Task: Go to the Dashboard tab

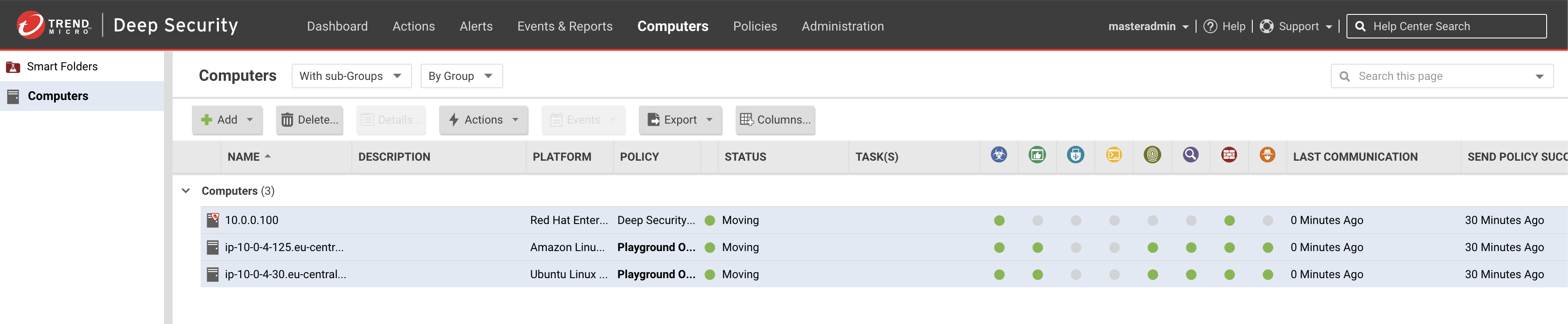Action: [337, 26]
